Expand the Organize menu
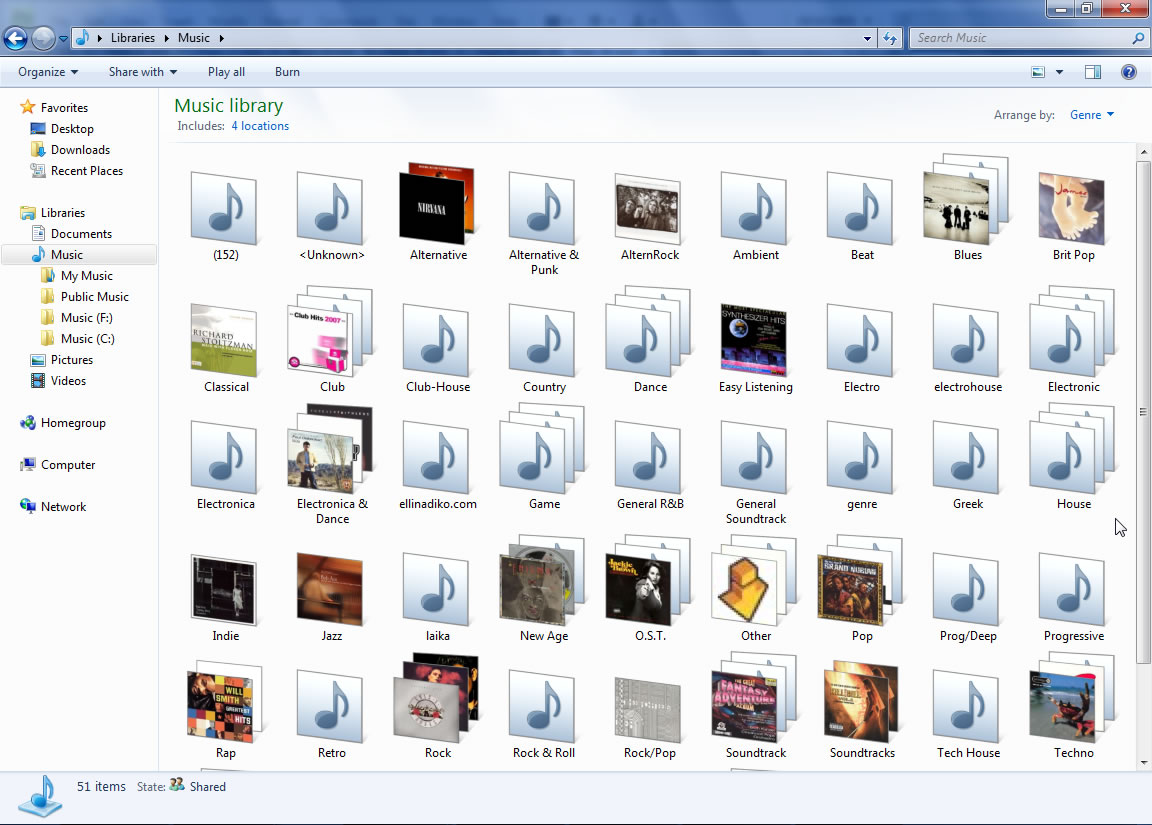The height and width of the screenshot is (825, 1152). coord(48,72)
